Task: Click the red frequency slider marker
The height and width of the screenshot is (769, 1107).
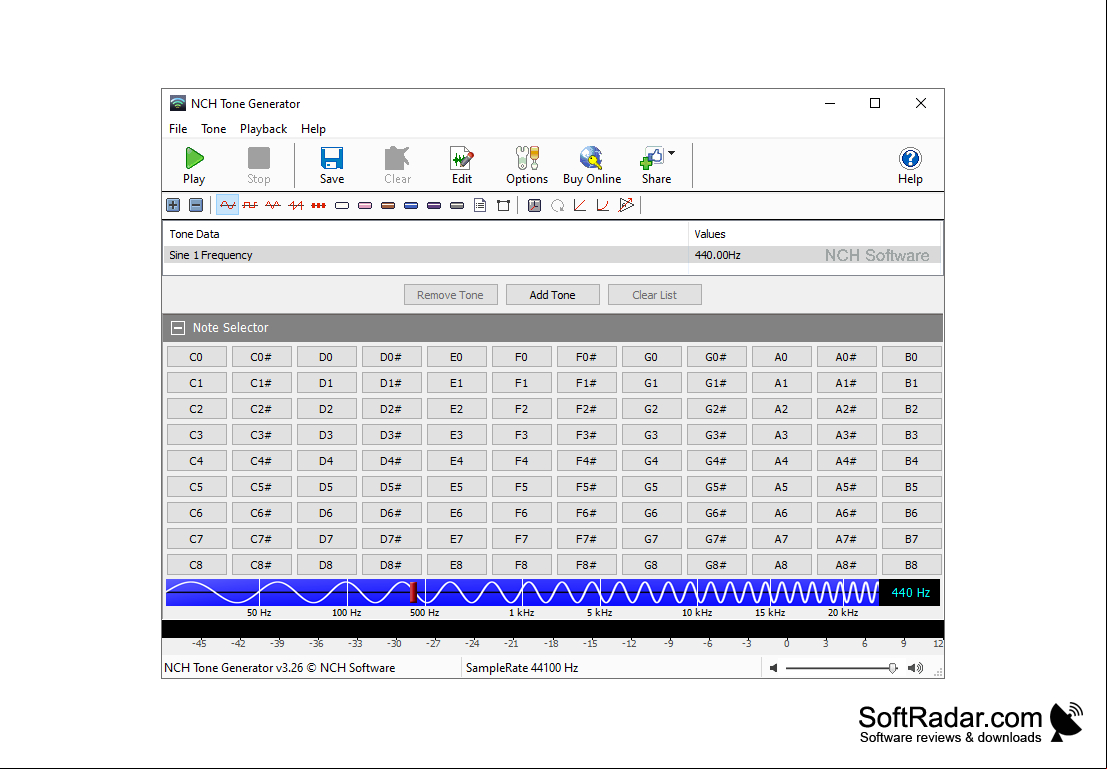Action: pyautogui.click(x=414, y=592)
